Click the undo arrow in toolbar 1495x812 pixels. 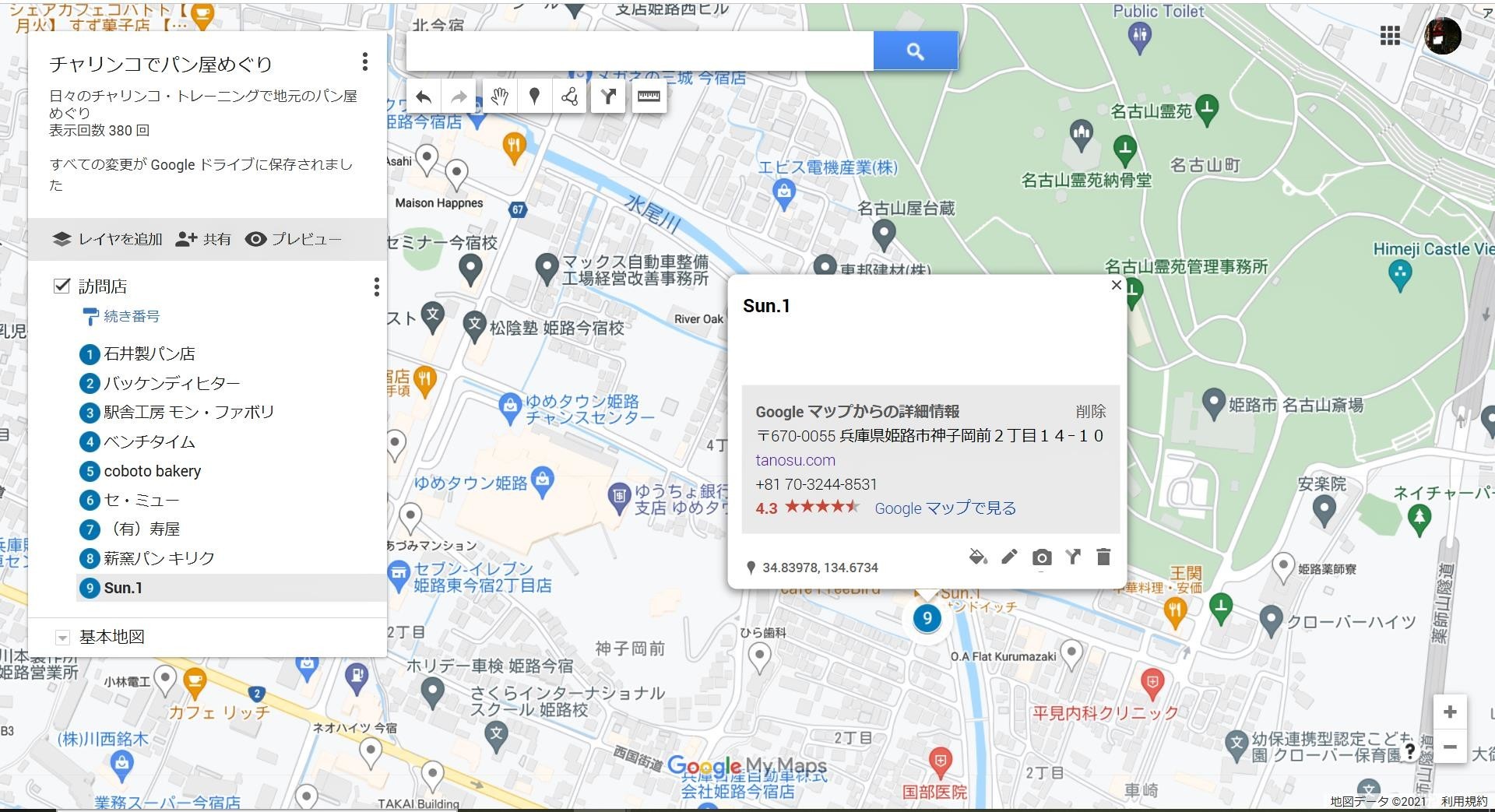(x=423, y=97)
